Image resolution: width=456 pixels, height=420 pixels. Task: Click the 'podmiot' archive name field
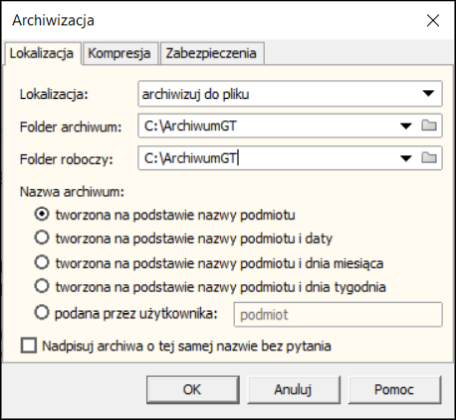tap(338, 314)
